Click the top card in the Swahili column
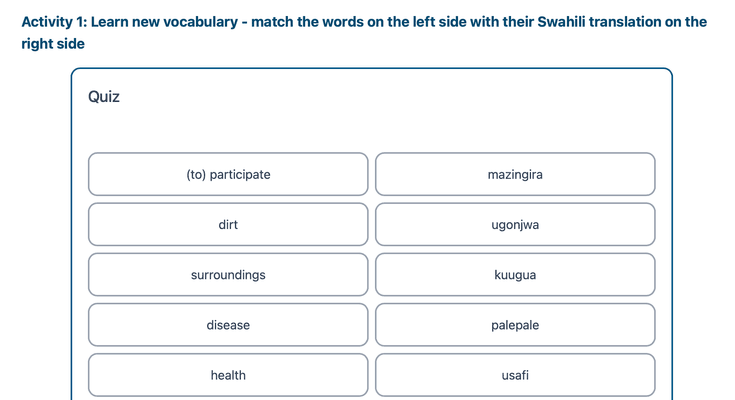 click(x=515, y=174)
